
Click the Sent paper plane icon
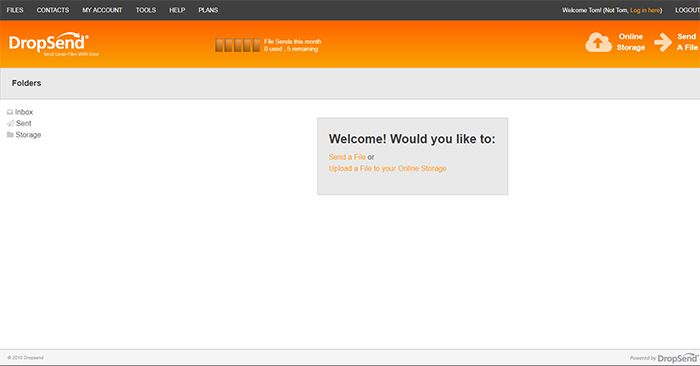(x=10, y=123)
